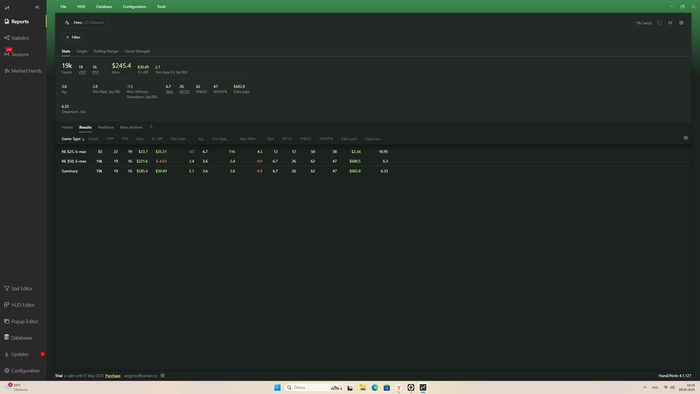Open File Explorer from the taskbar
This screenshot has height=394, width=700.
click(x=362, y=387)
